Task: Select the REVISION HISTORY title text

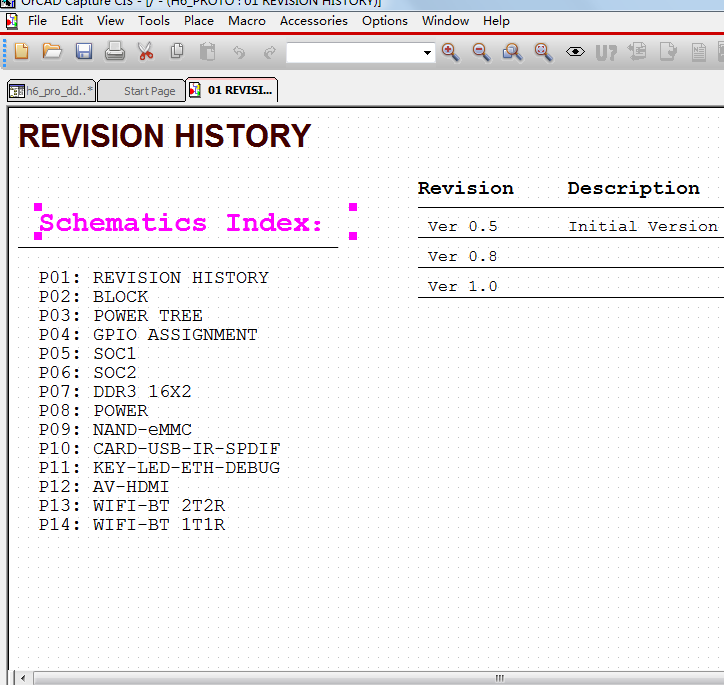Action: (x=165, y=136)
